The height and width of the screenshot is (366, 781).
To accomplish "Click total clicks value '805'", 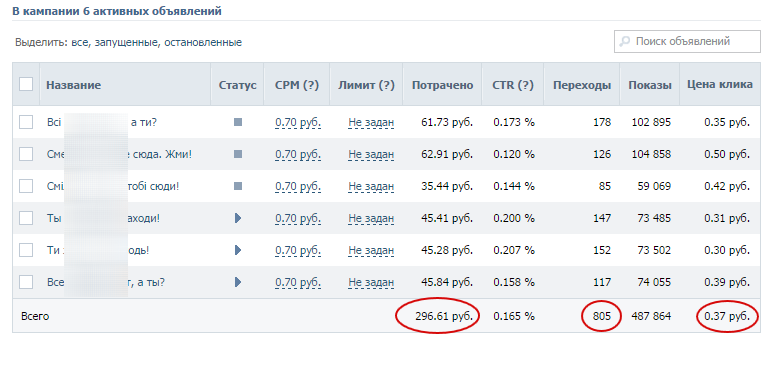I will pos(601,316).
